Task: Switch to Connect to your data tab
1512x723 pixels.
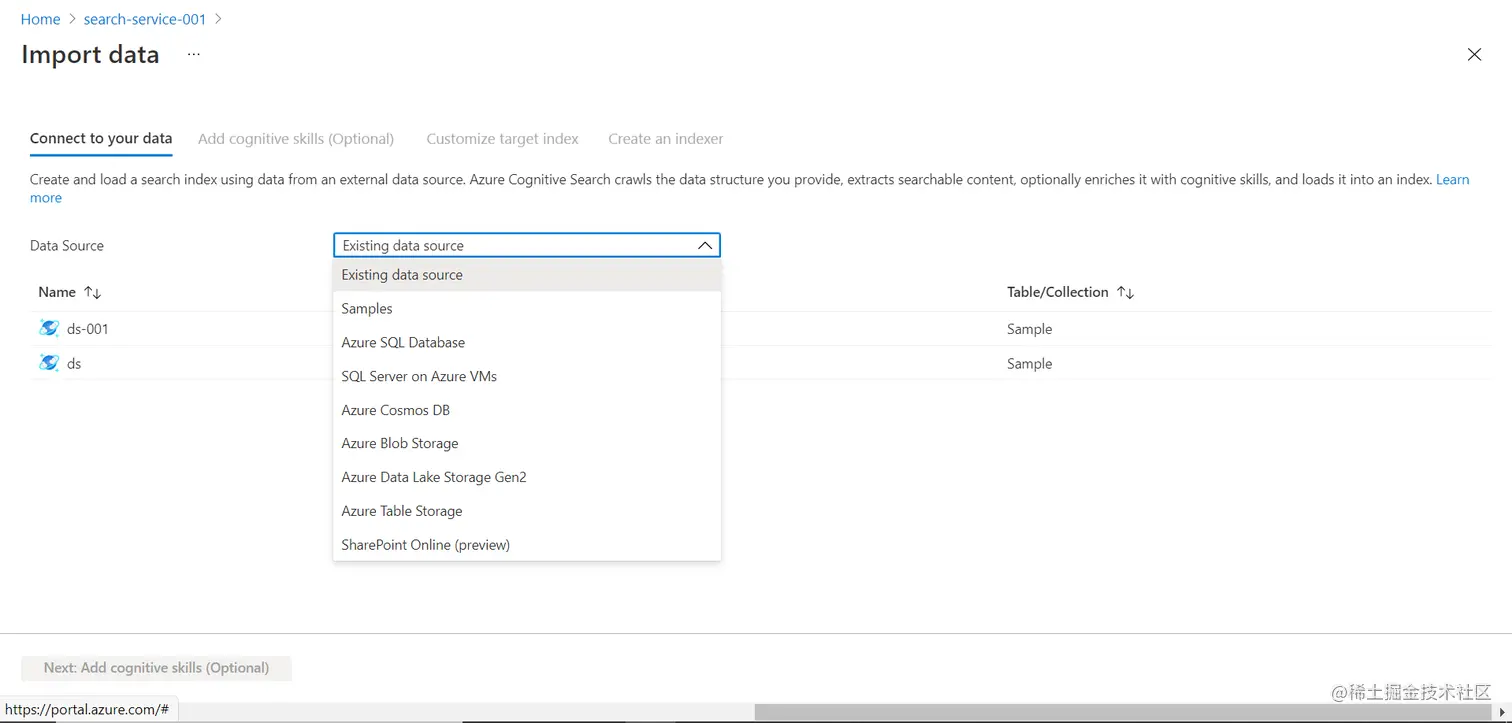Action: tap(101, 139)
